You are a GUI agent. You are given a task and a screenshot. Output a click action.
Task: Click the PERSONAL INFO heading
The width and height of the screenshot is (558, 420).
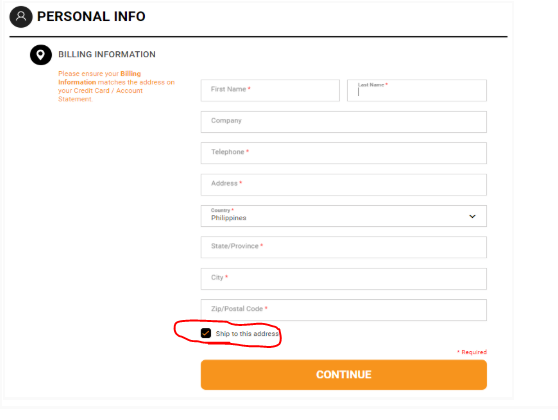91,17
